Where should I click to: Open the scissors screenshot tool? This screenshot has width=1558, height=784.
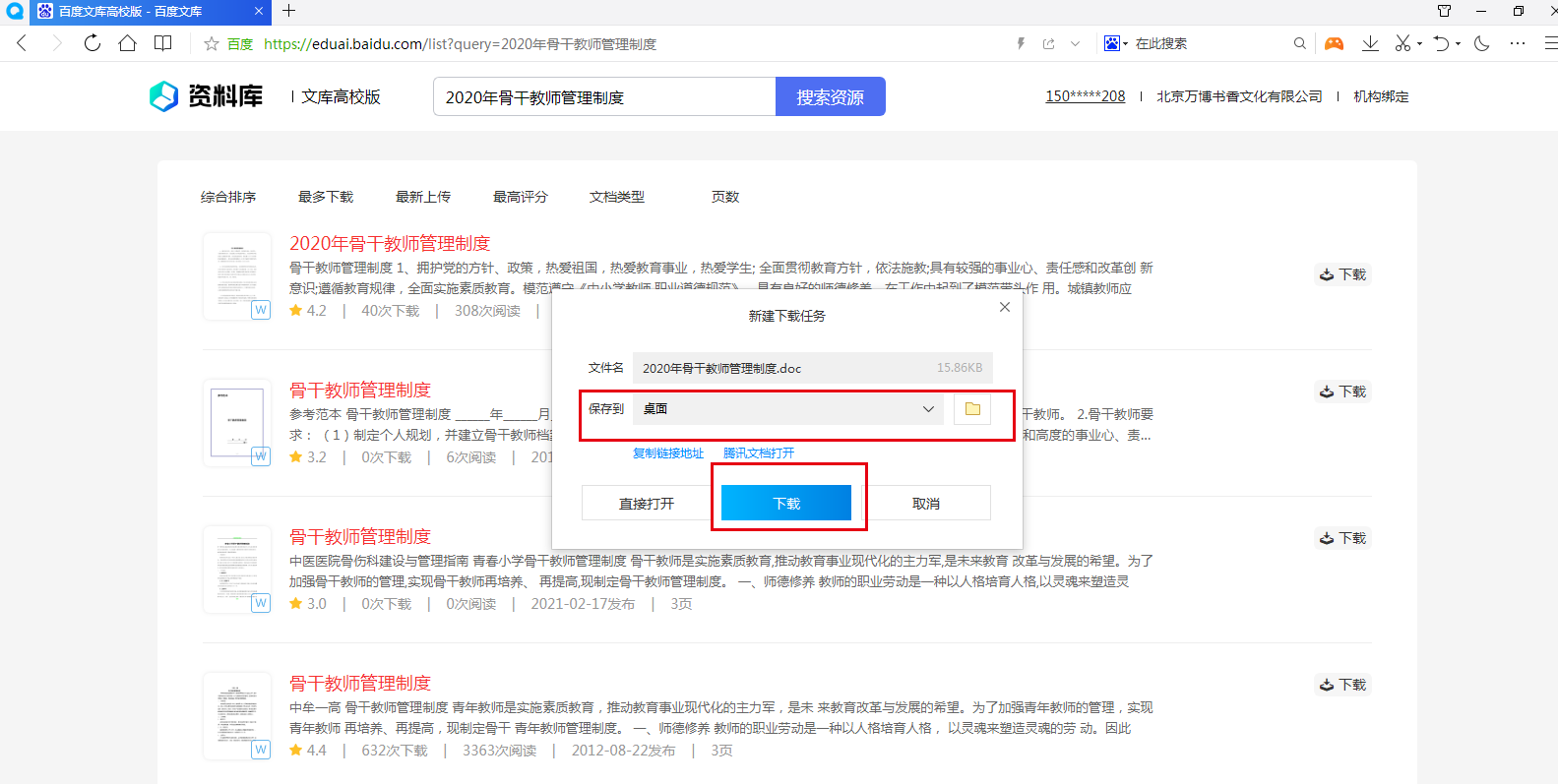coord(1402,43)
